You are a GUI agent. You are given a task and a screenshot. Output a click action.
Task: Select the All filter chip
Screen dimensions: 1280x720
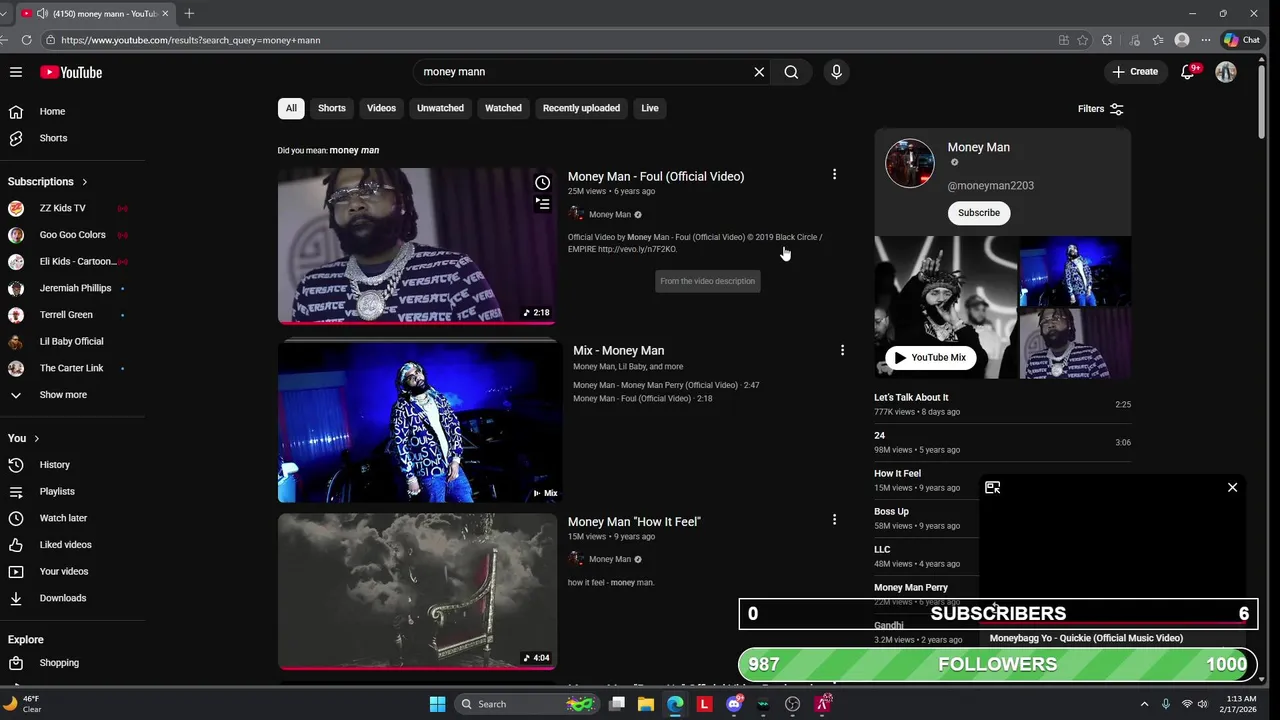pyautogui.click(x=291, y=108)
